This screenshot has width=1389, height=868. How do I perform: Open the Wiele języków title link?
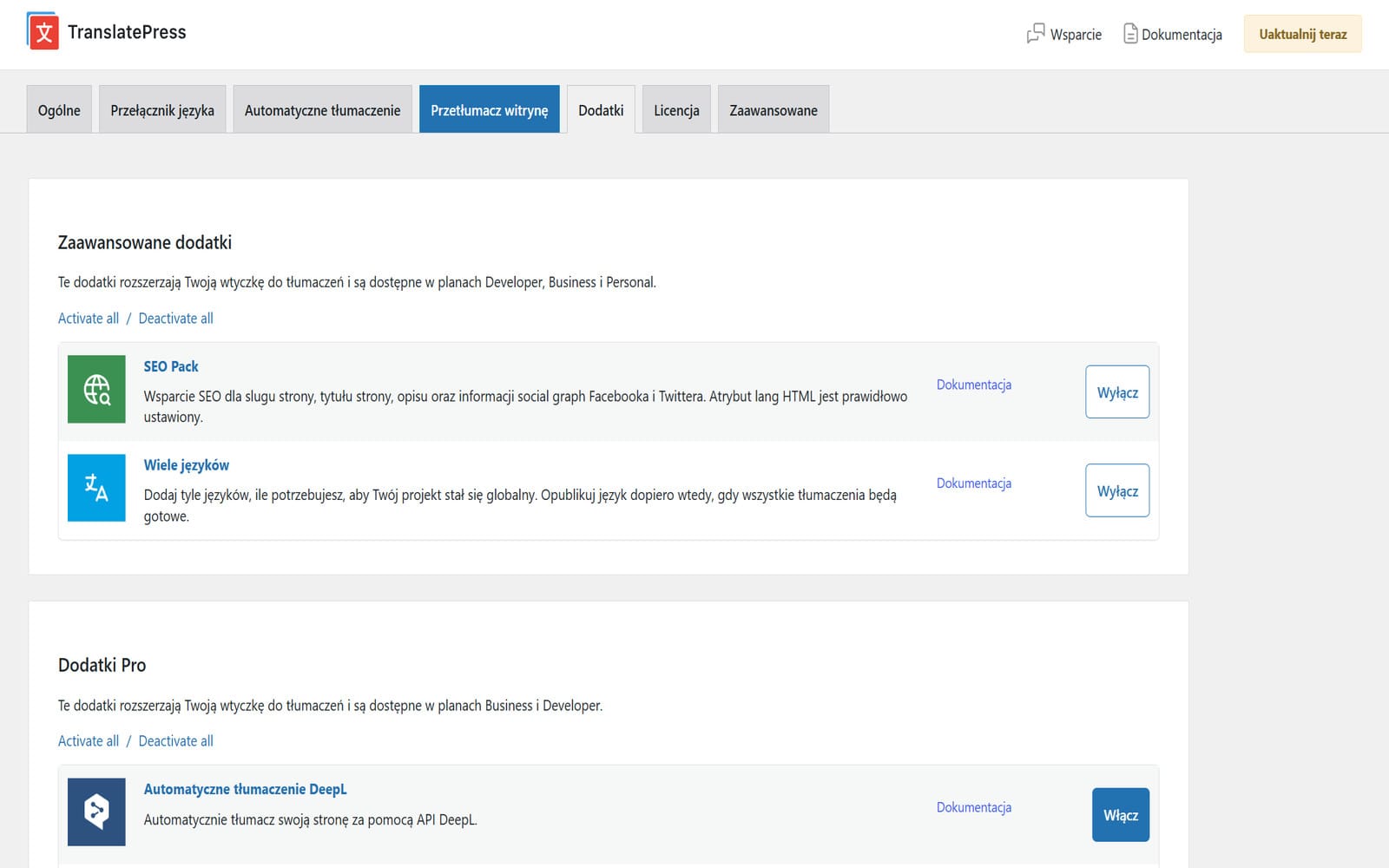coord(187,465)
